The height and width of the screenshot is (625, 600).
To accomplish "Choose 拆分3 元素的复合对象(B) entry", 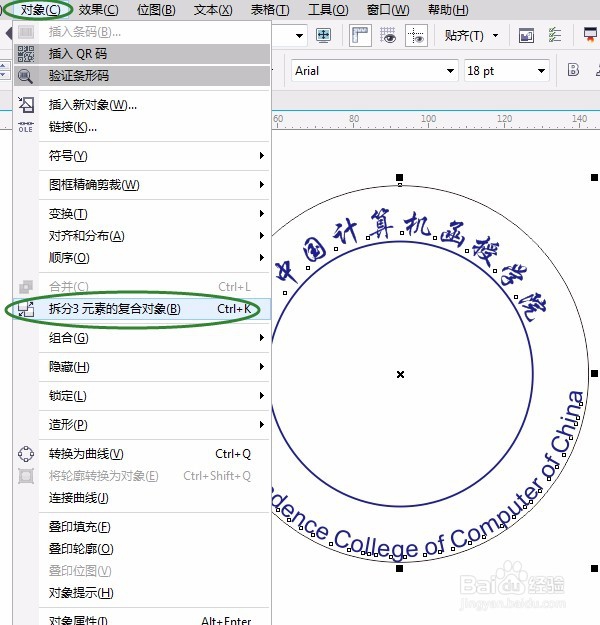I will click(x=142, y=309).
